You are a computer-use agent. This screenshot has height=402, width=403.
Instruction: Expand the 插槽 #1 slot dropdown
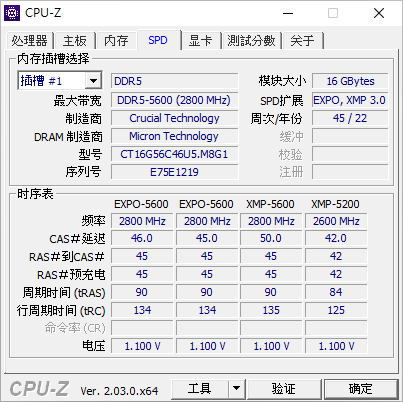click(x=93, y=81)
